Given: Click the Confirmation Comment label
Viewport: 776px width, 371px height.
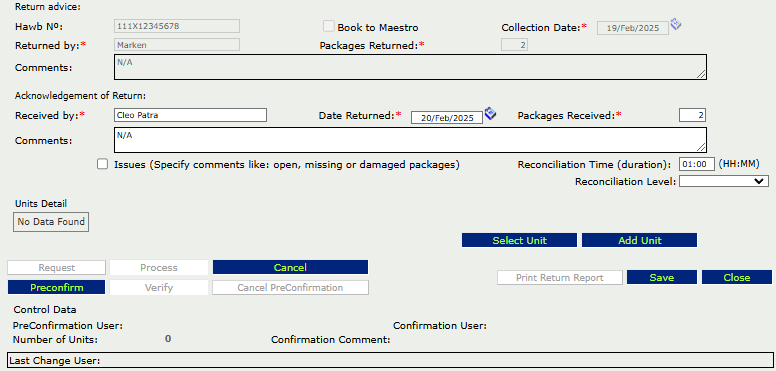Looking at the screenshot, I should 331,340.
